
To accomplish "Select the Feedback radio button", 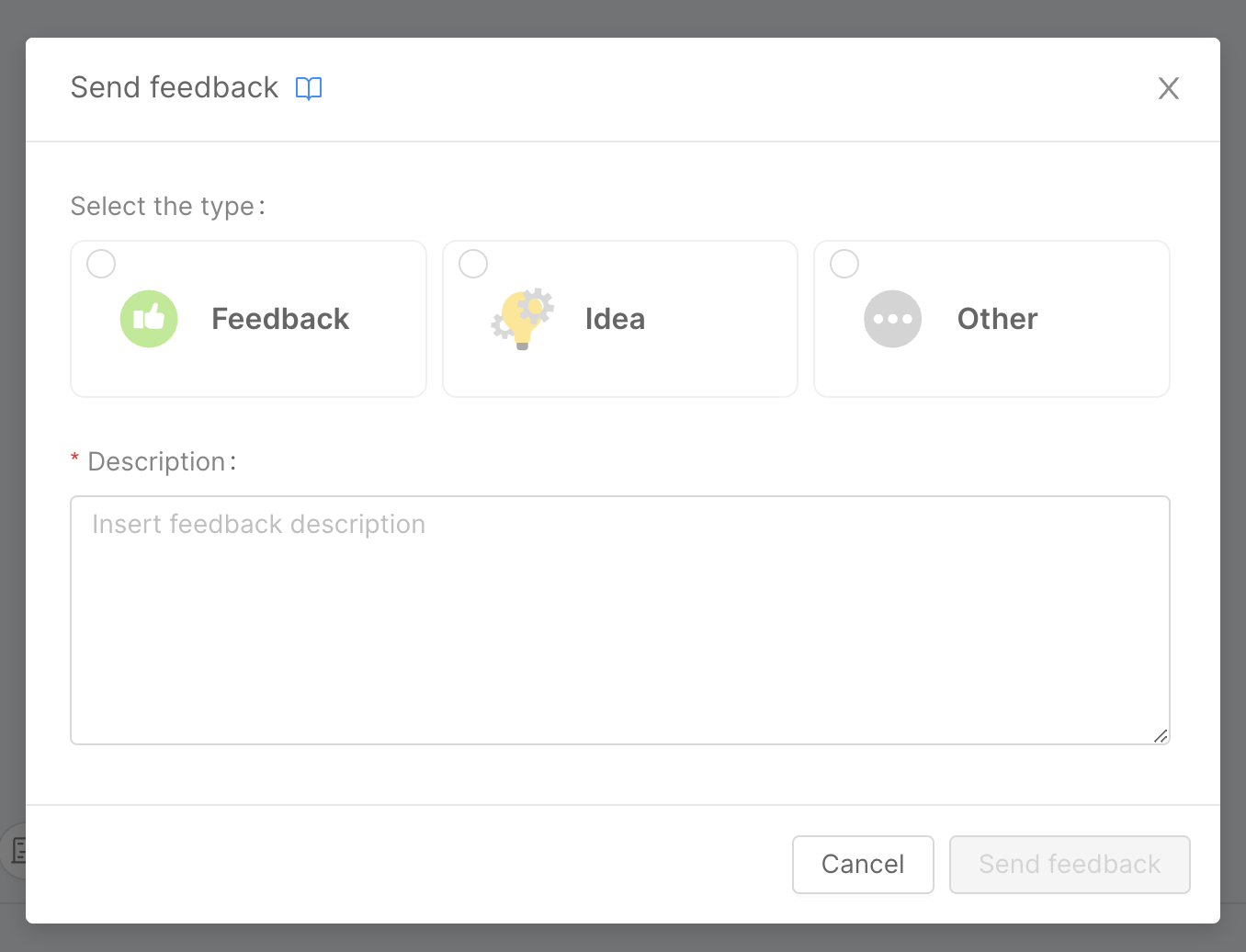I will (100, 263).
